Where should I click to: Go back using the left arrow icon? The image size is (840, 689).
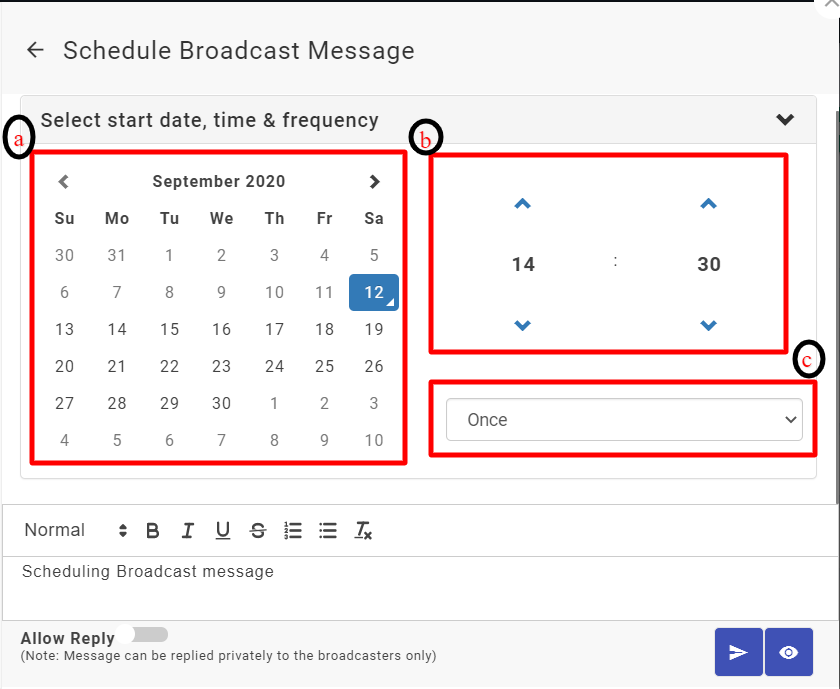pyautogui.click(x=35, y=50)
